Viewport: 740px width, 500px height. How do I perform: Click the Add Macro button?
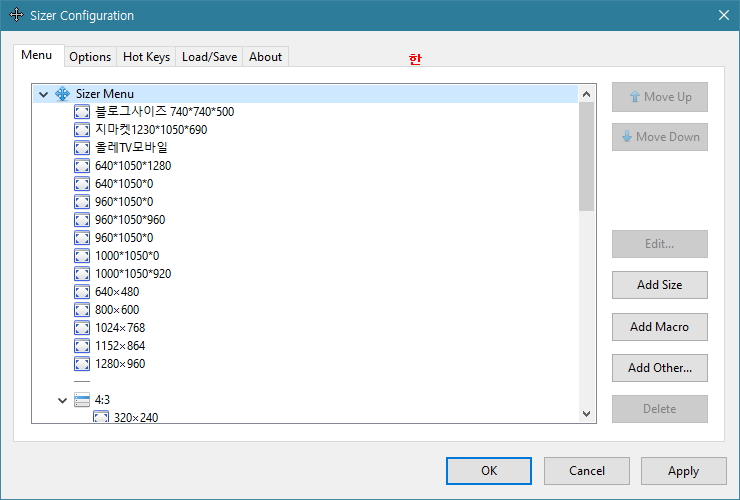pyautogui.click(x=660, y=327)
